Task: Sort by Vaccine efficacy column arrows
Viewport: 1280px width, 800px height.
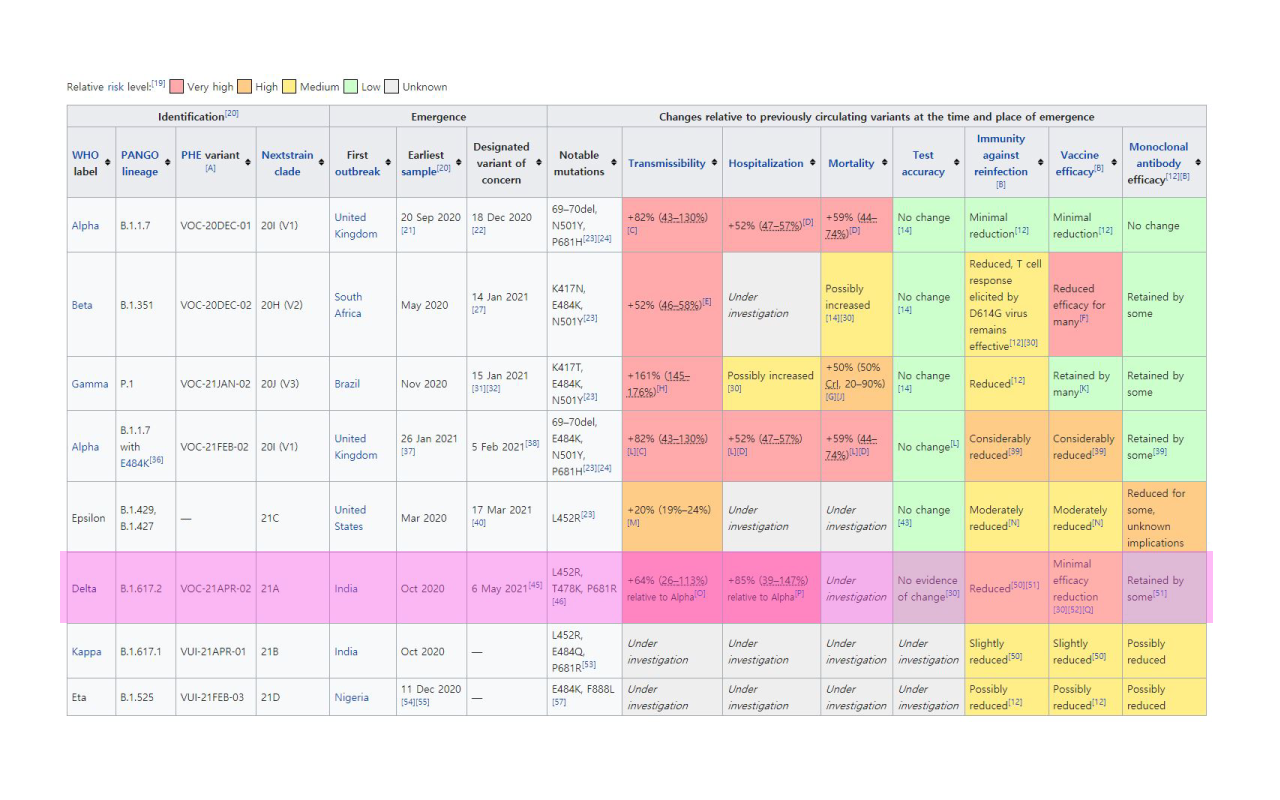Action: pos(1114,163)
